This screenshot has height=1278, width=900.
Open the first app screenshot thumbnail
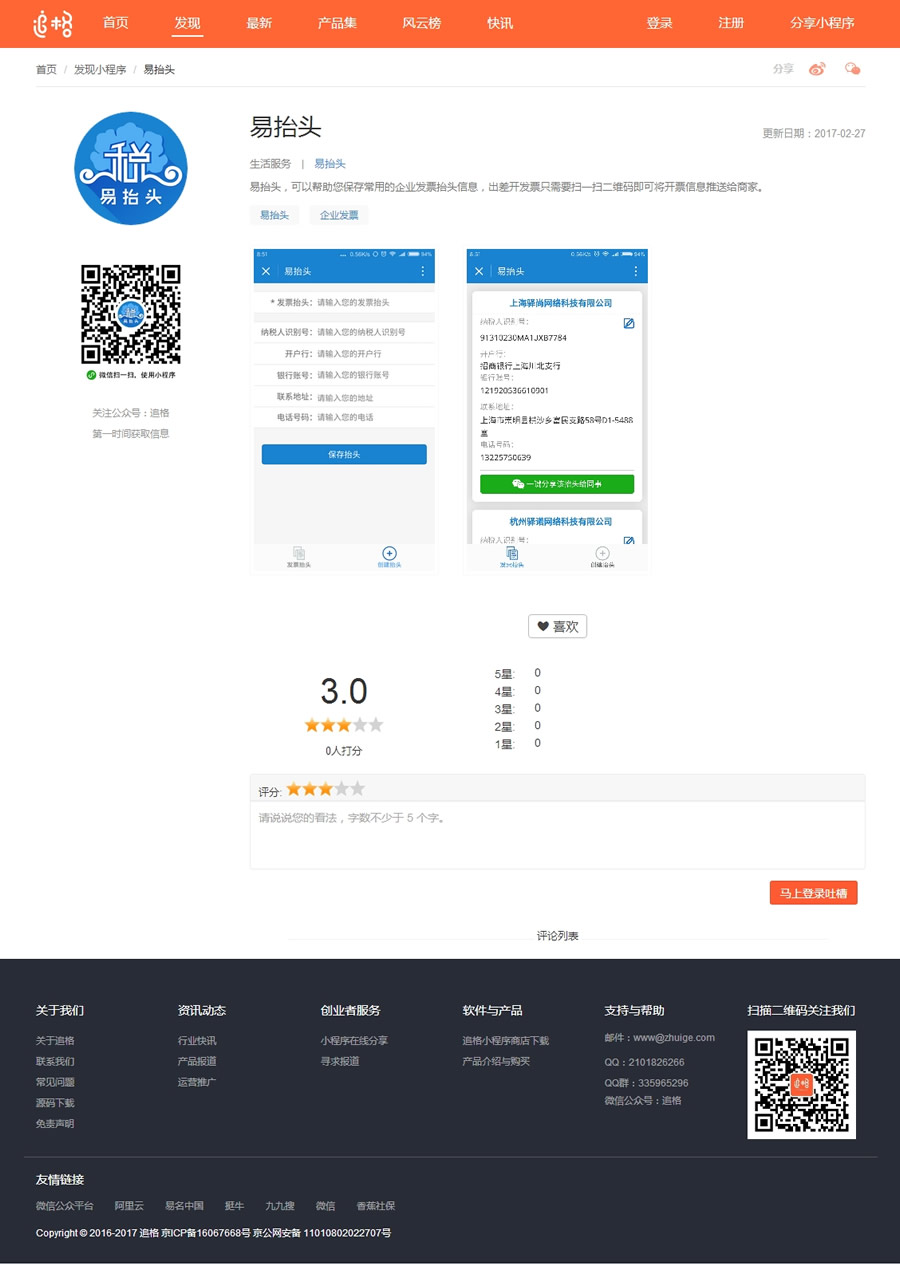pyautogui.click(x=345, y=410)
